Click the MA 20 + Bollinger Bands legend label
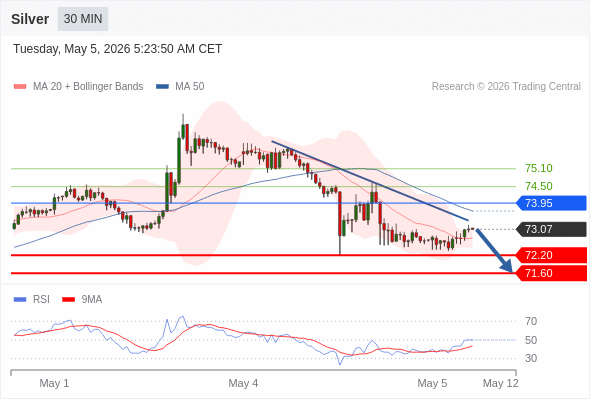The image size is (590, 400). tap(88, 87)
